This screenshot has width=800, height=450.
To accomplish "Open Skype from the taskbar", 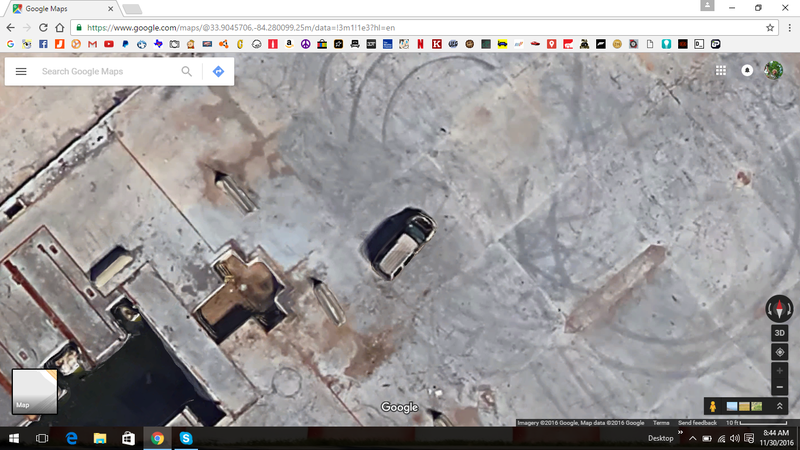I will (186, 438).
